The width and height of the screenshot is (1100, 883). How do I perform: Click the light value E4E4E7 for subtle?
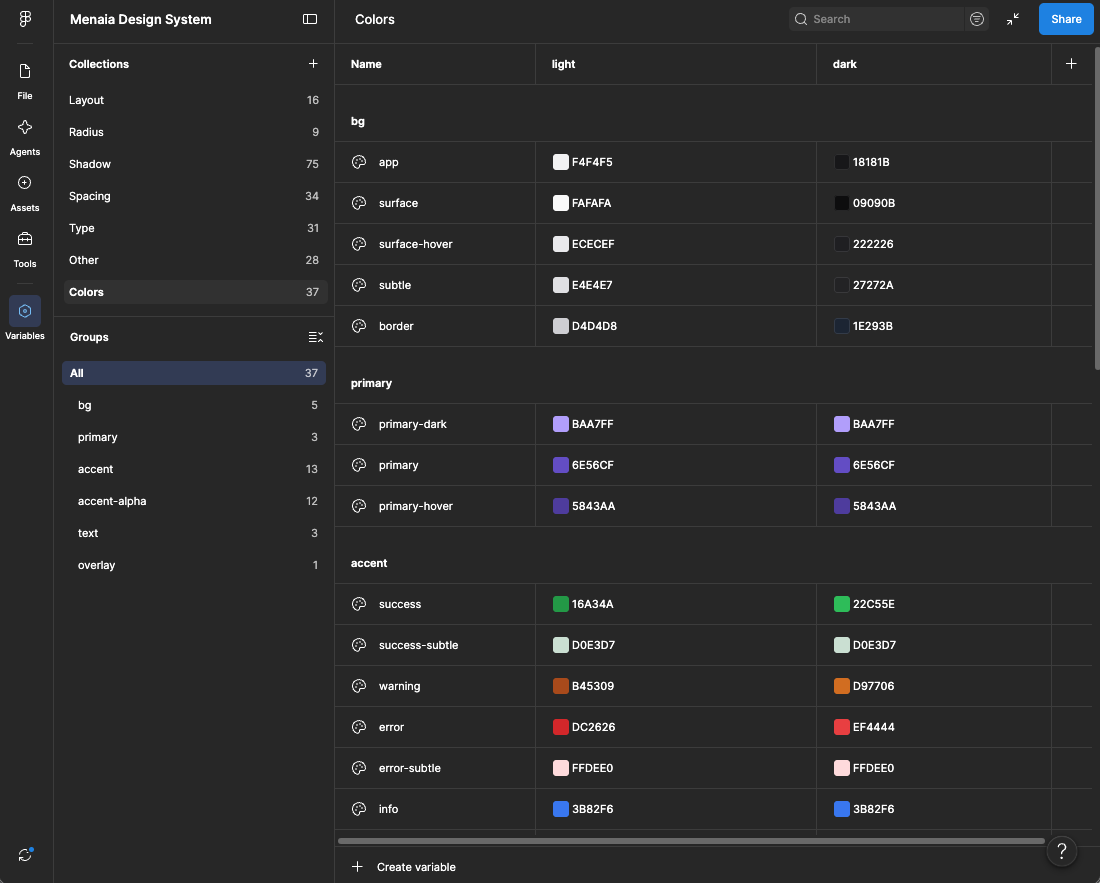(592, 285)
